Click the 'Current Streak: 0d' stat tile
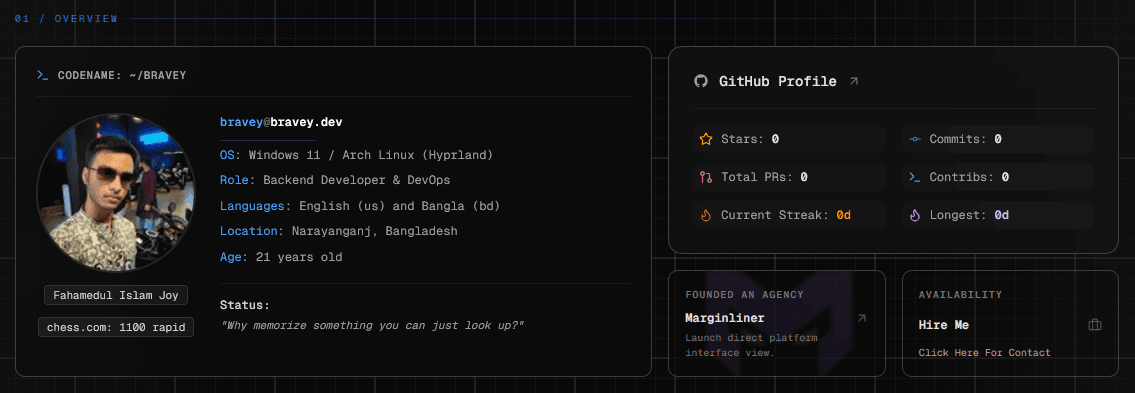Image resolution: width=1135 pixels, height=393 pixels. coord(788,215)
